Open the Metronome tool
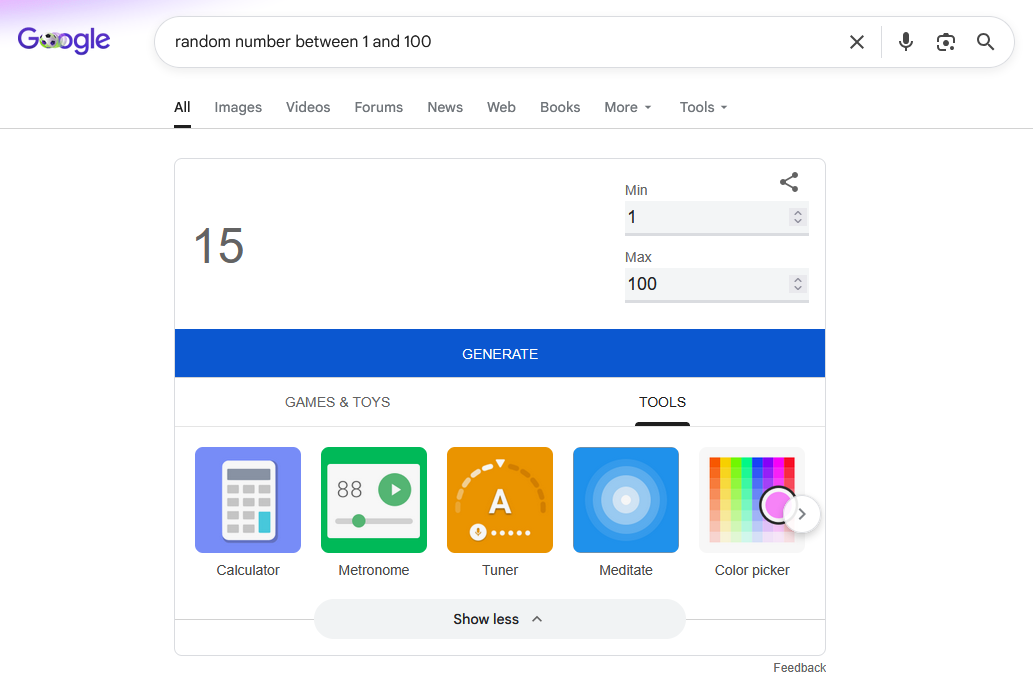This screenshot has height=686, width=1033. click(x=374, y=500)
